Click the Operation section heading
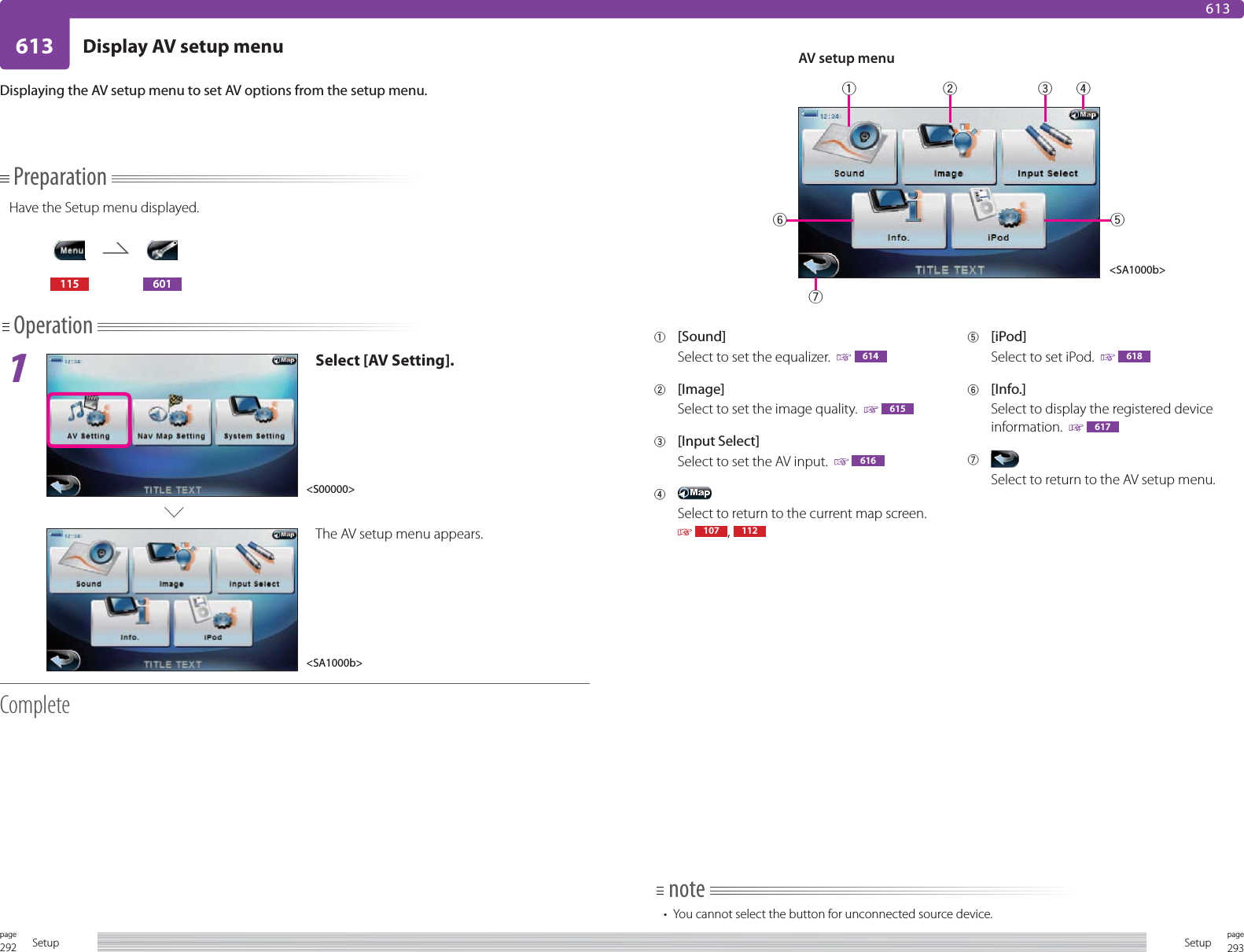The height and width of the screenshot is (952, 1244). (53, 325)
